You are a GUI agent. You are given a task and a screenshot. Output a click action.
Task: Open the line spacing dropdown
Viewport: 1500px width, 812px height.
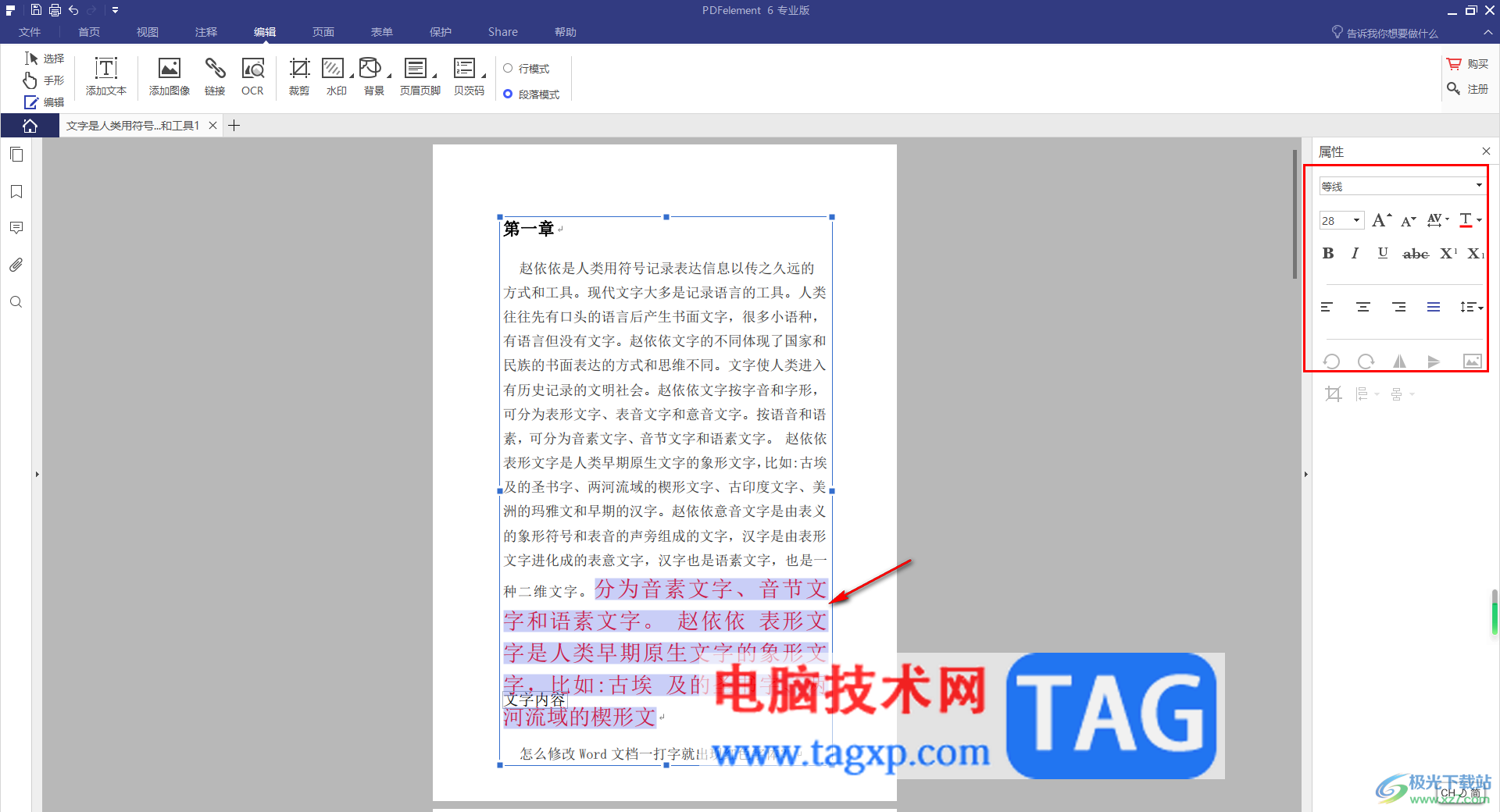(1470, 307)
